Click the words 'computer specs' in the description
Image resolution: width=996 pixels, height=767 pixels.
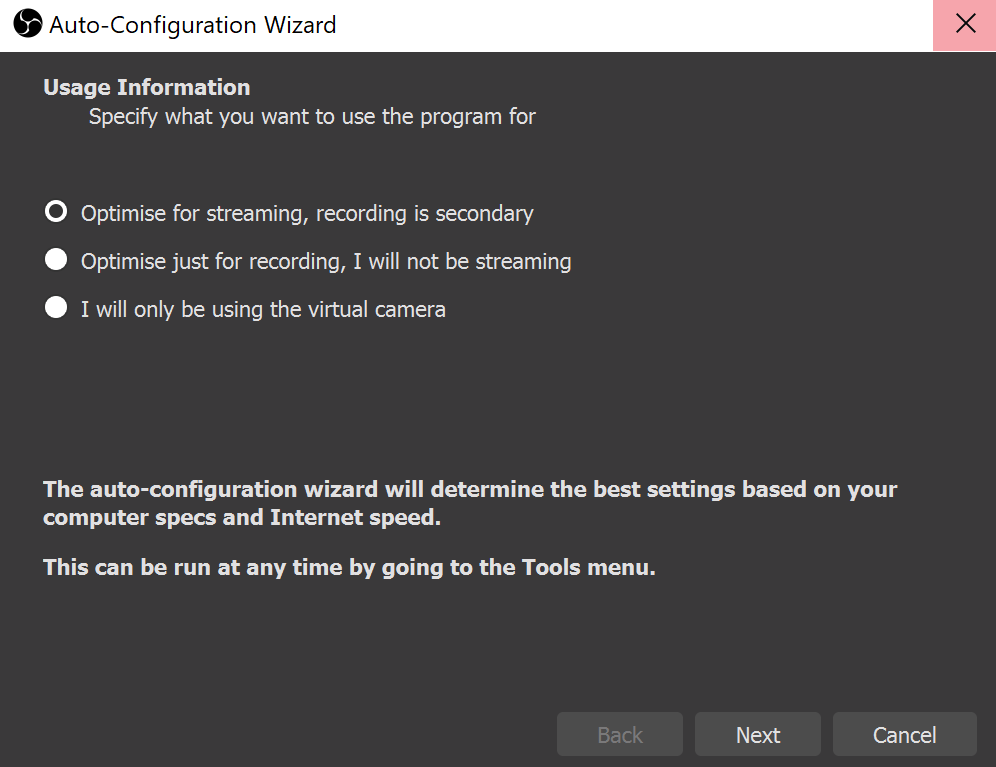tap(130, 518)
